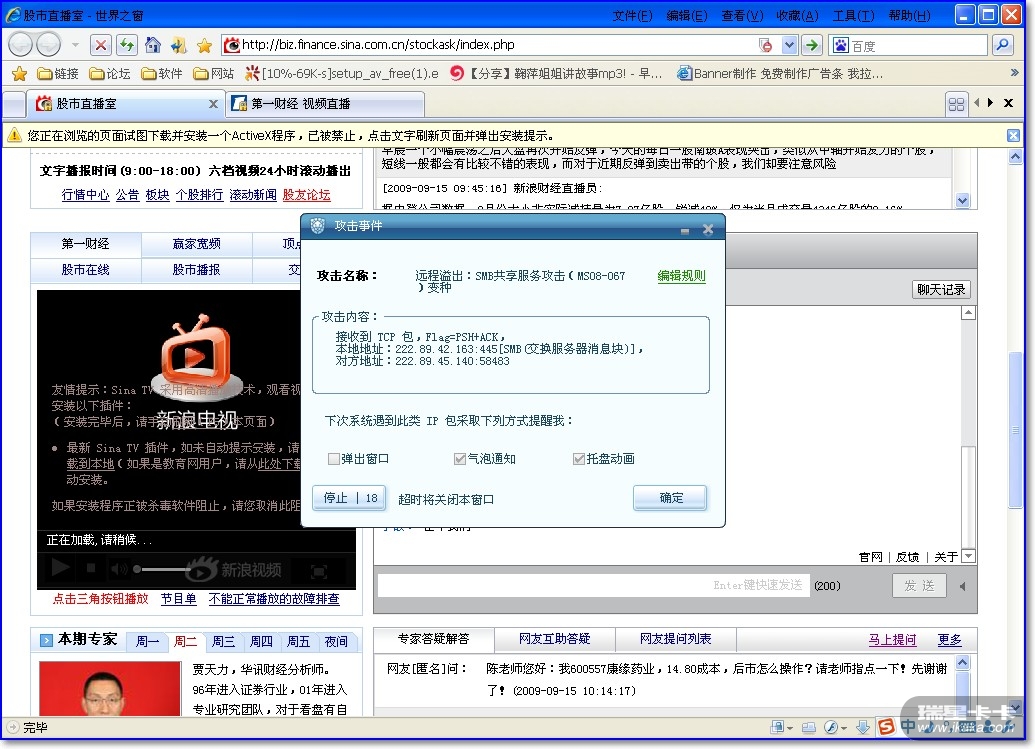Refresh page with green arrows icon

pos(127,45)
